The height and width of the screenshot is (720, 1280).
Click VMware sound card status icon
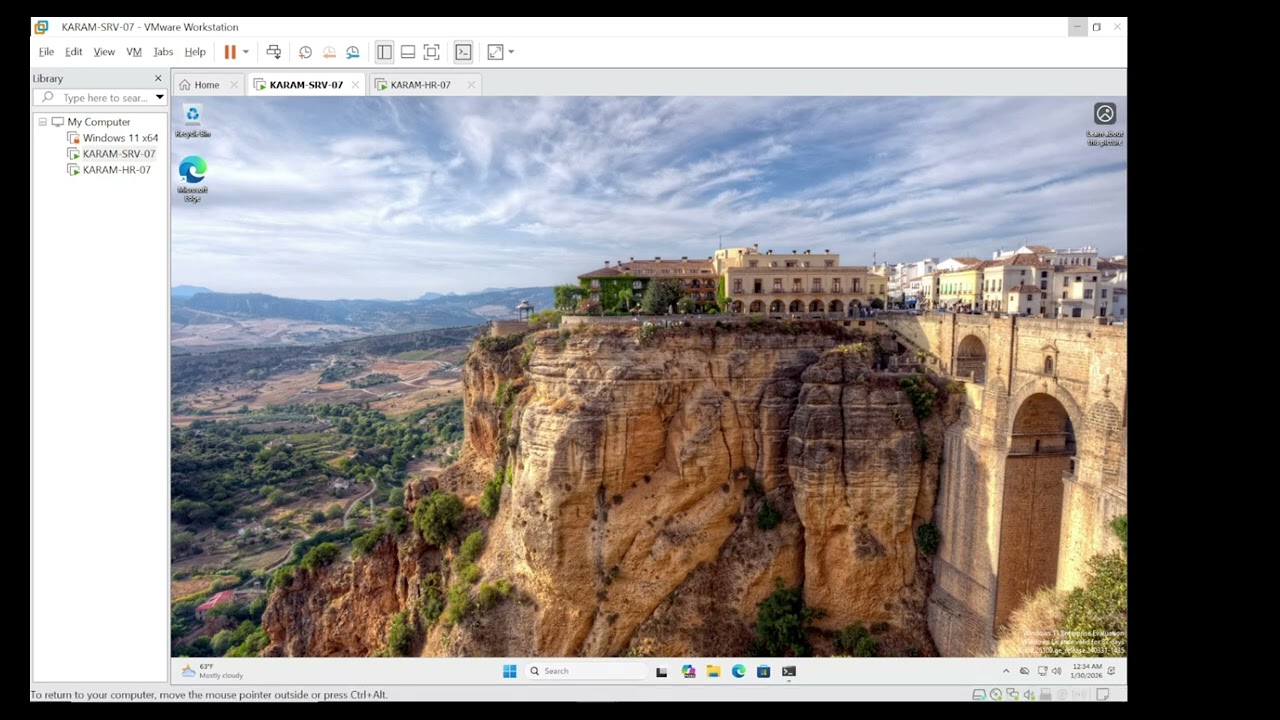1029,694
